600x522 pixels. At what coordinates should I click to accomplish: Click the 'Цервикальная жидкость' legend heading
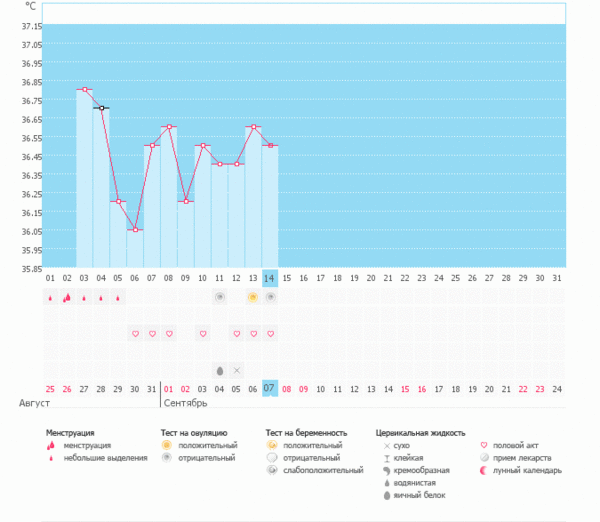pos(420,432)
